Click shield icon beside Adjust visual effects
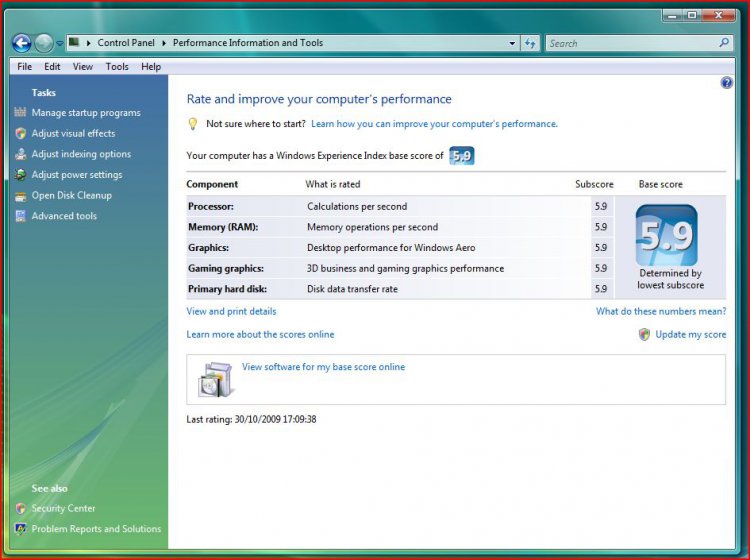 click(20, 133)
